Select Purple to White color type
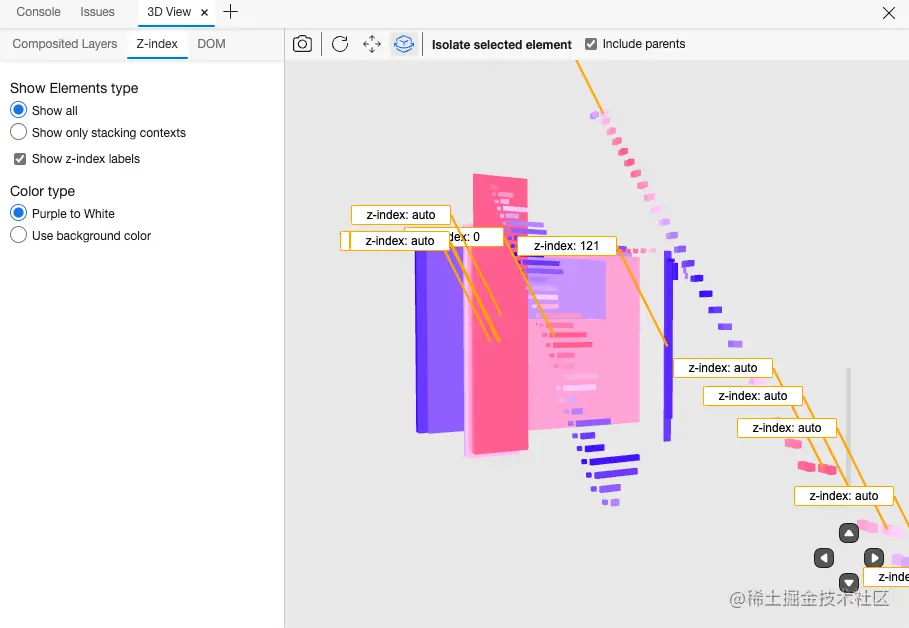 (x=19, y=213)
